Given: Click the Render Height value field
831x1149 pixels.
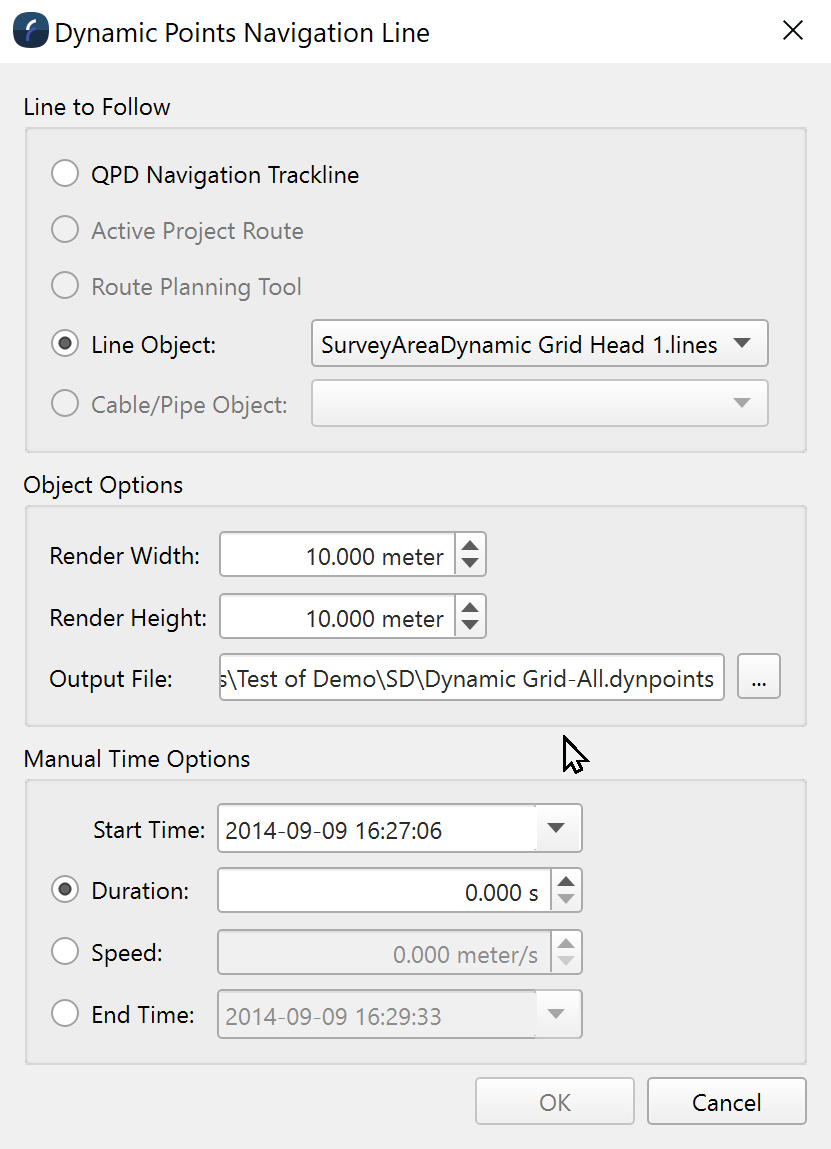Looking at the screenshot, I should point(338,618).
